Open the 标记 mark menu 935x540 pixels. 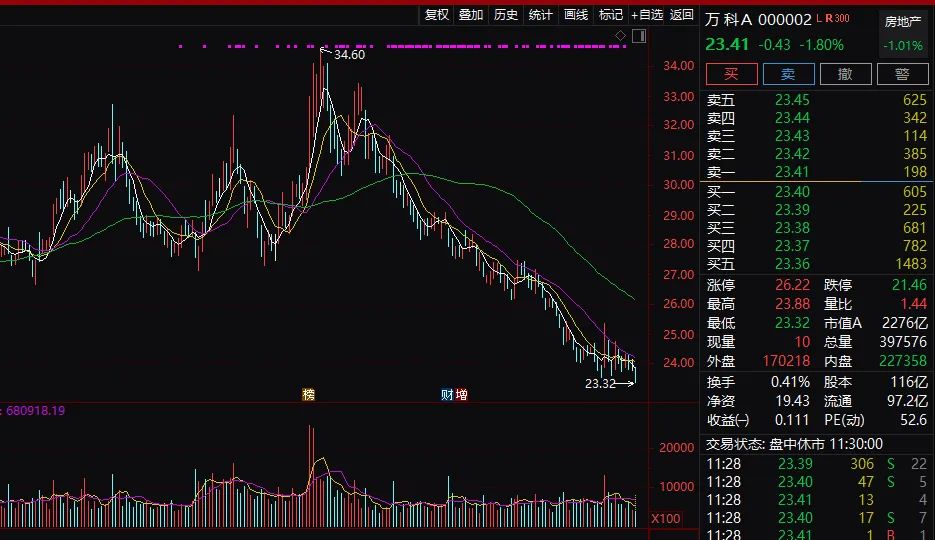point(610,14)
